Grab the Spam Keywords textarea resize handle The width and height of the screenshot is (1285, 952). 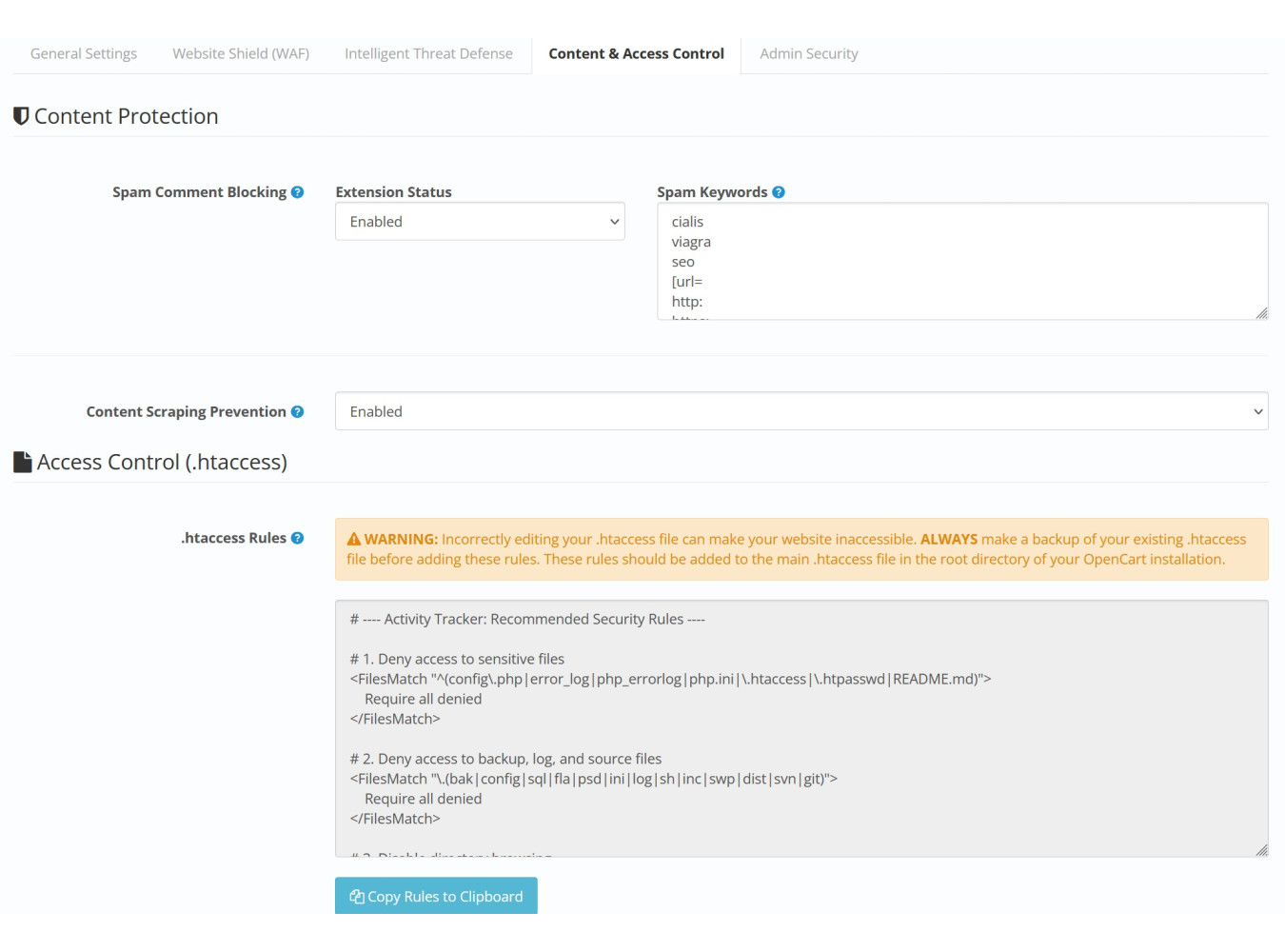click(x=1261, y=313)
